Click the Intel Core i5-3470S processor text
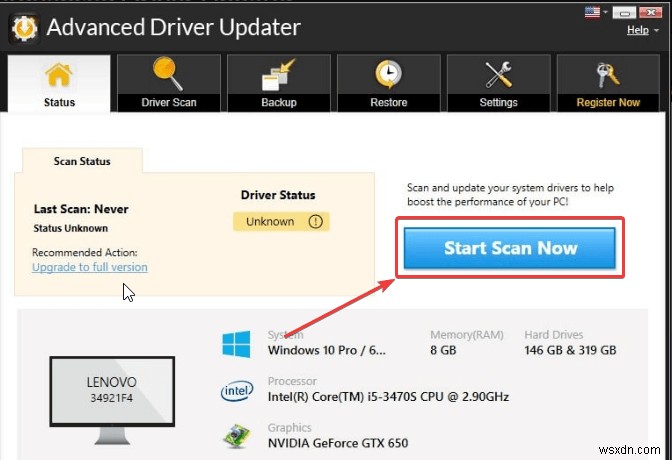This screenshot has width=672, height=460. [x=388, y=397]
